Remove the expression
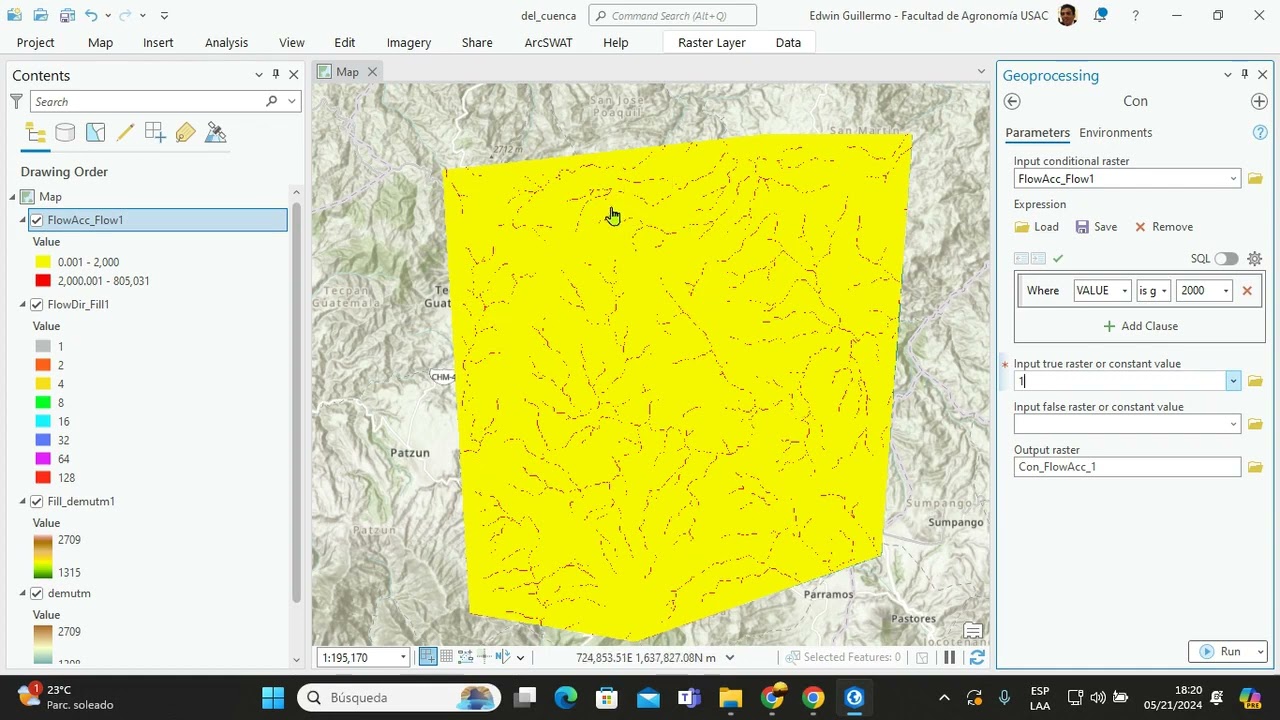 tap(1163, 227)
